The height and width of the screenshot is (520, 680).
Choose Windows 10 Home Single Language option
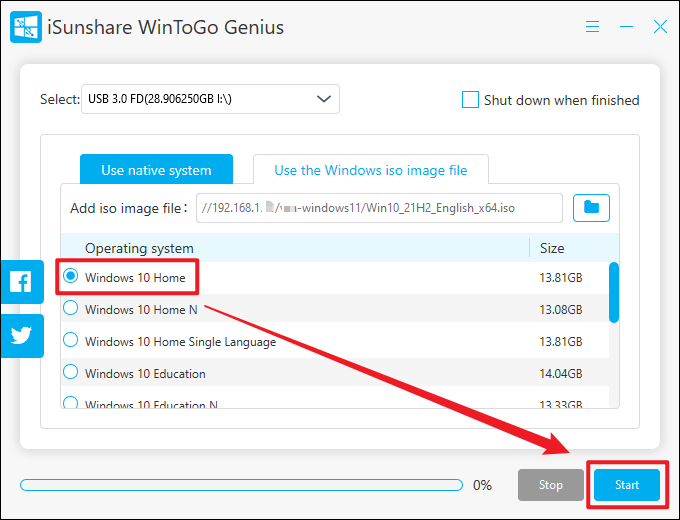(x=71, y=340)
